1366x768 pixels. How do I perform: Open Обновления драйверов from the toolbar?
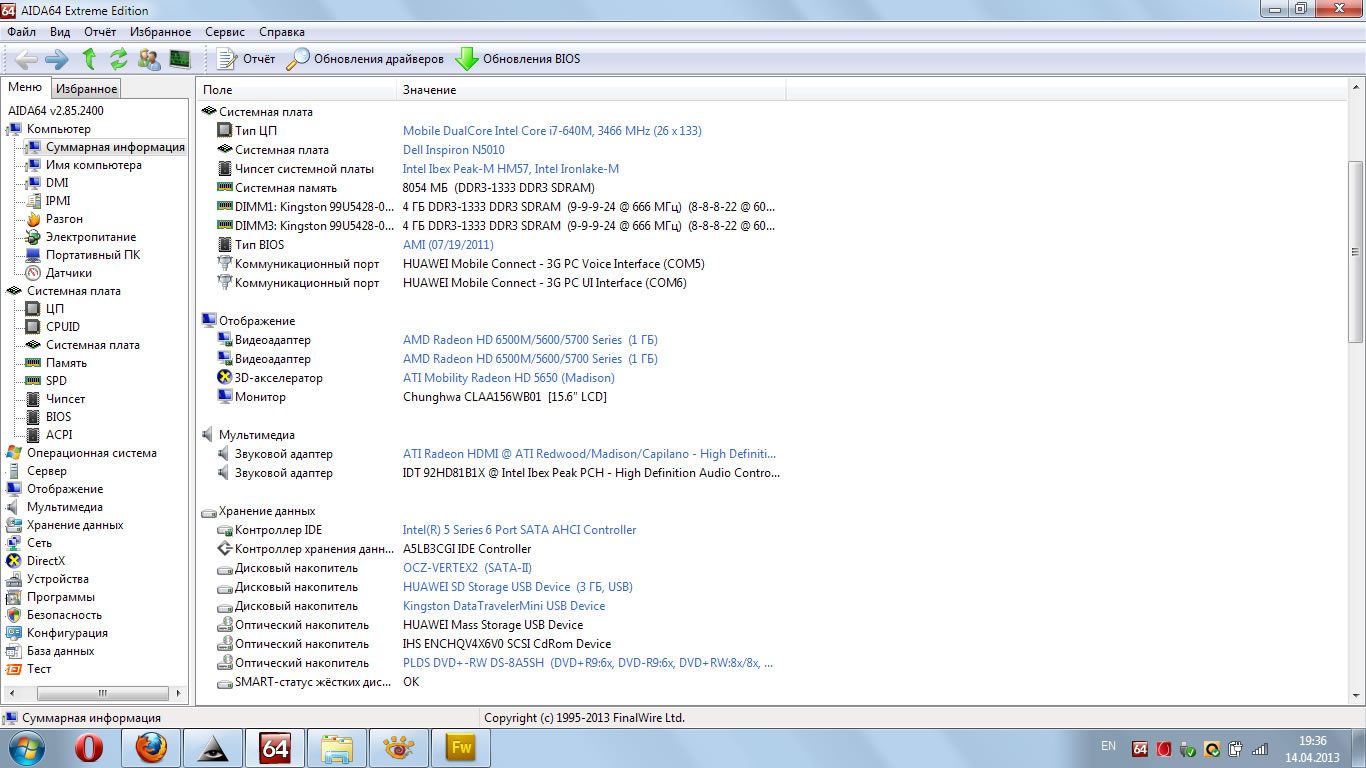coord(366,59)
